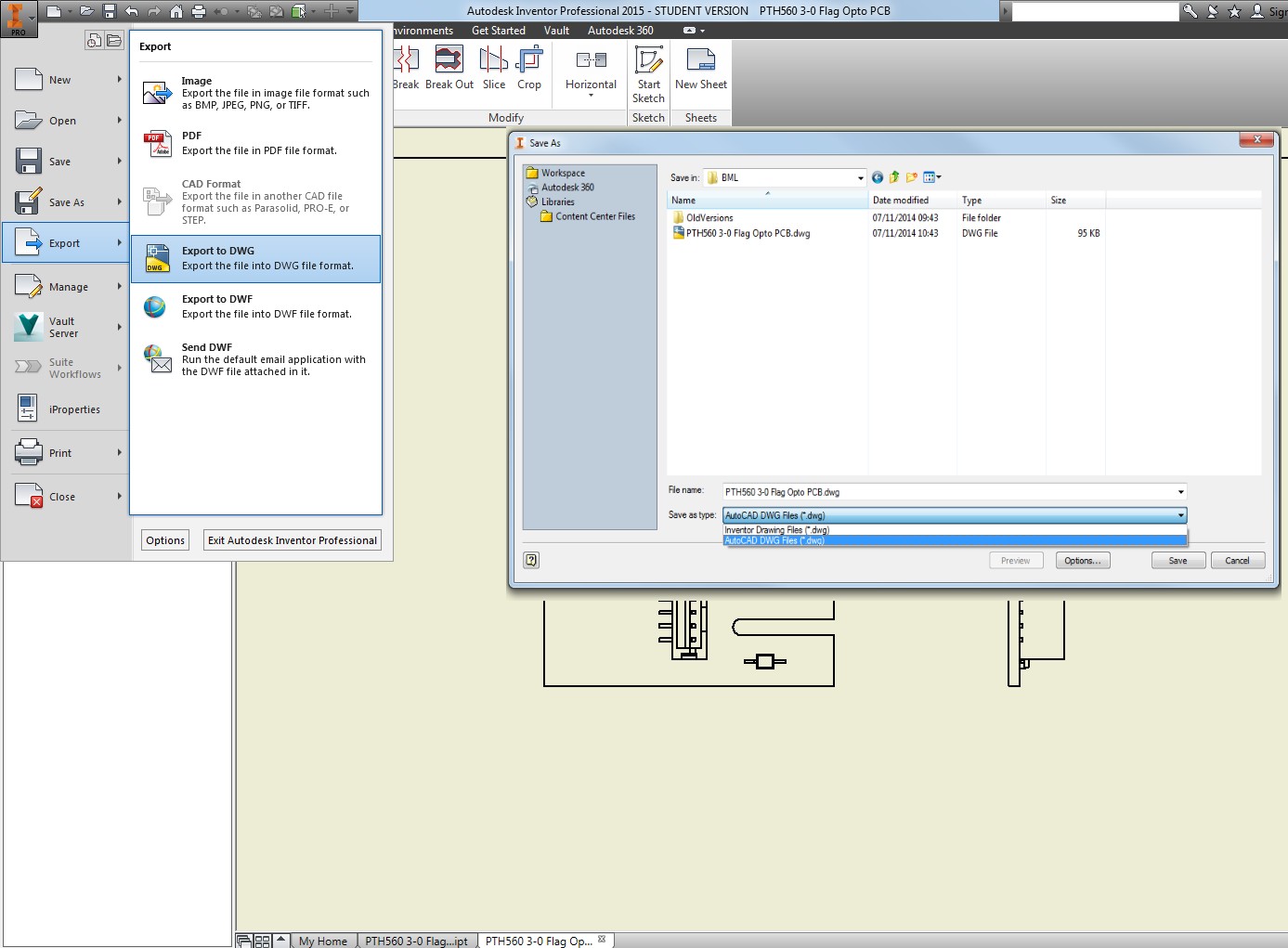
Task: Click the Undo arrow in quick access toolbar
Action: coord(131,11)
